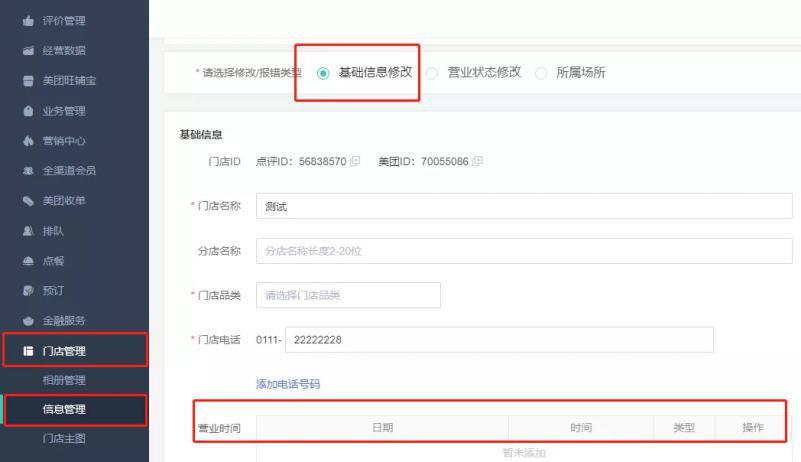Click the icon beside 预订
This screenshot has height=462, width=801.
coord(28,291)
